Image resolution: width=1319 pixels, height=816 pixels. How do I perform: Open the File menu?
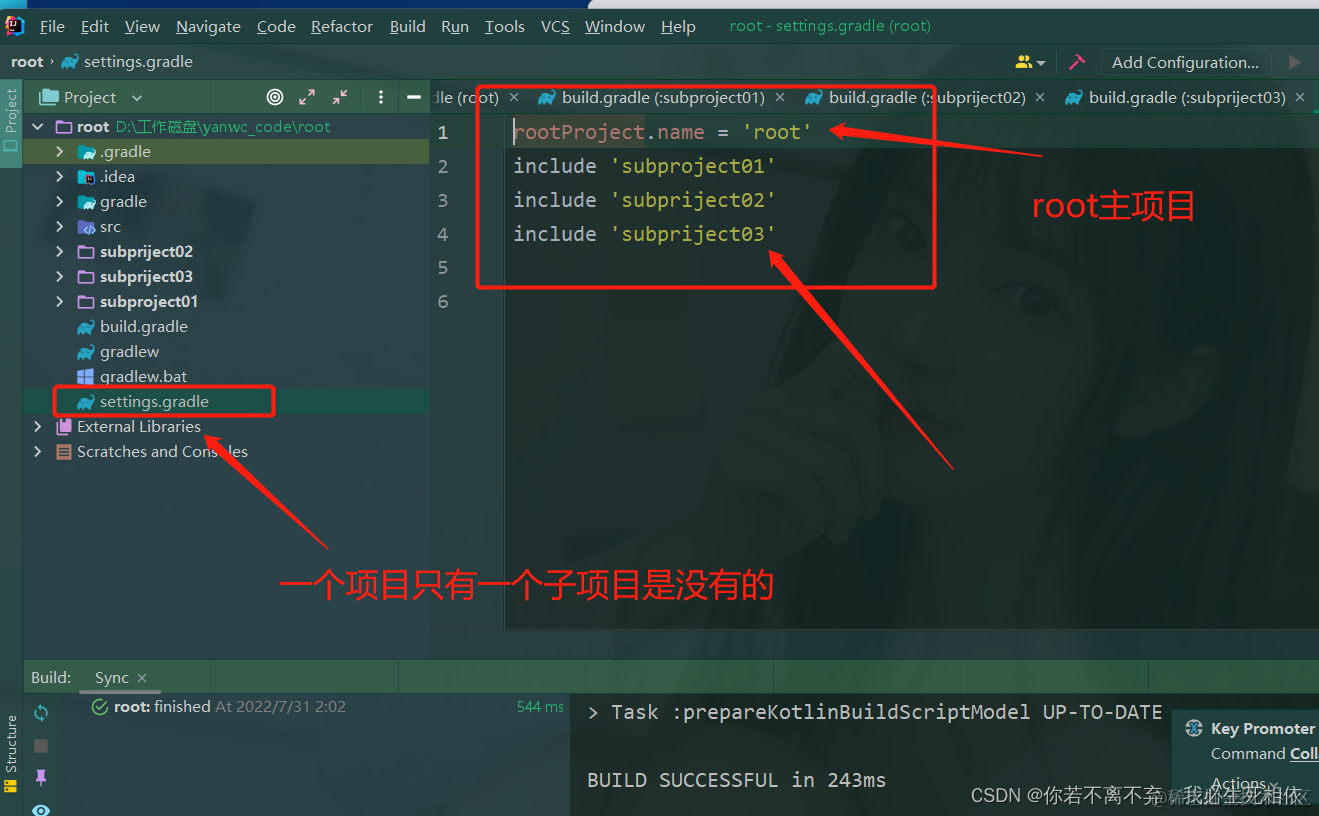(52, 27)
